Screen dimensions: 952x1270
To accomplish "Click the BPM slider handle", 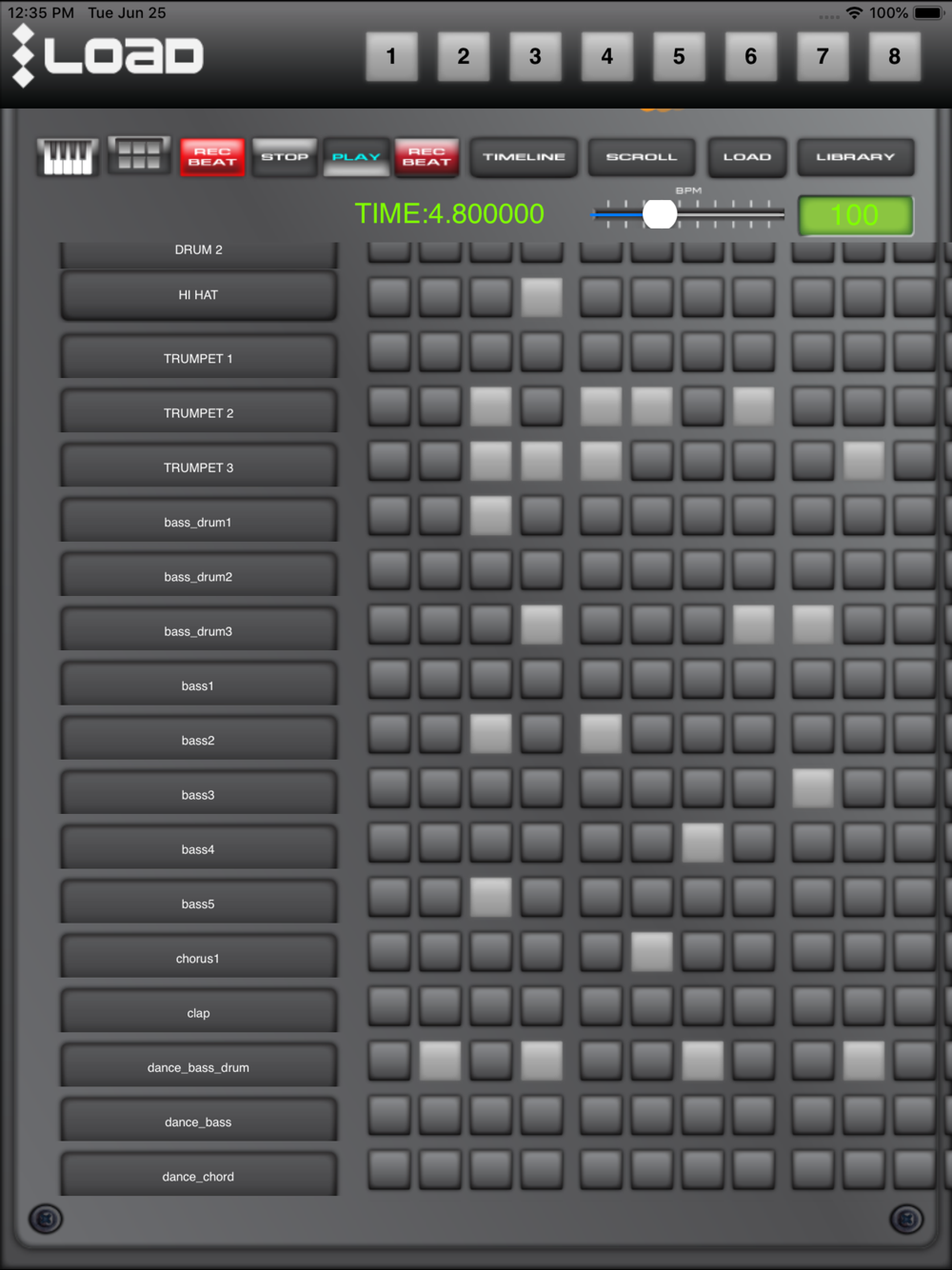I will [660, 214].
